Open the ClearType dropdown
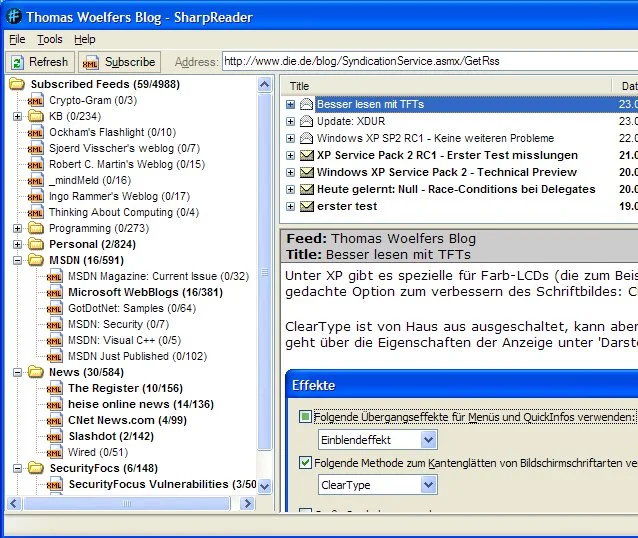 click(429, 485)
